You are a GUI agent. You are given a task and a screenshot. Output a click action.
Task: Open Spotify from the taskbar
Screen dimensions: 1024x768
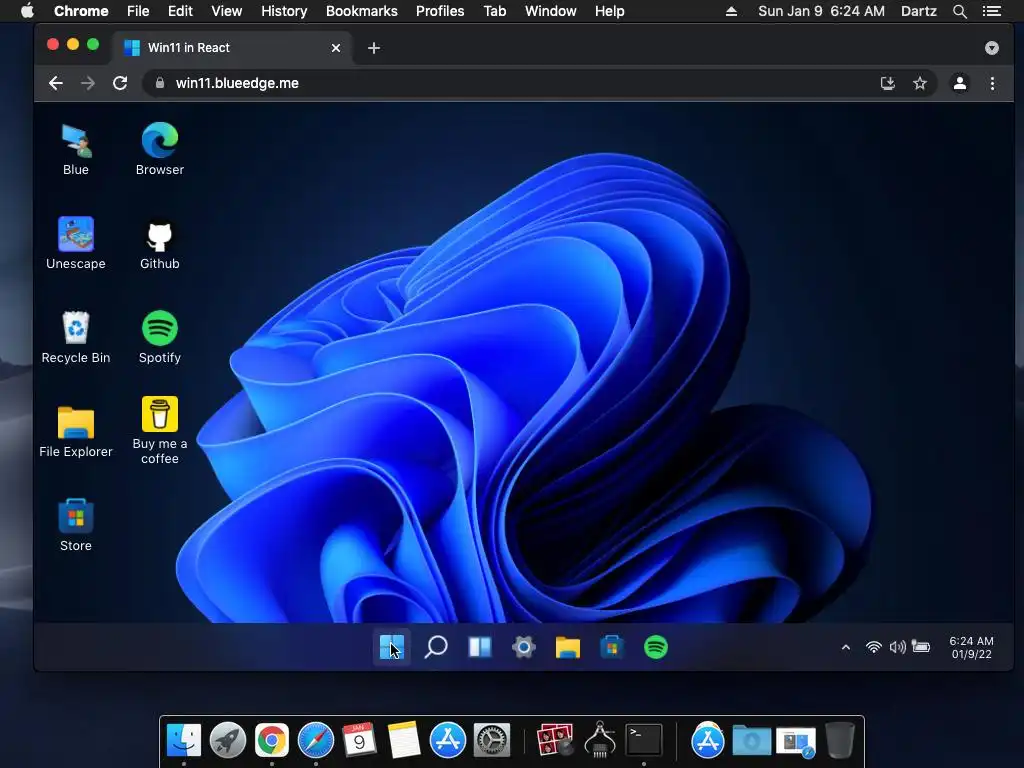656,647
